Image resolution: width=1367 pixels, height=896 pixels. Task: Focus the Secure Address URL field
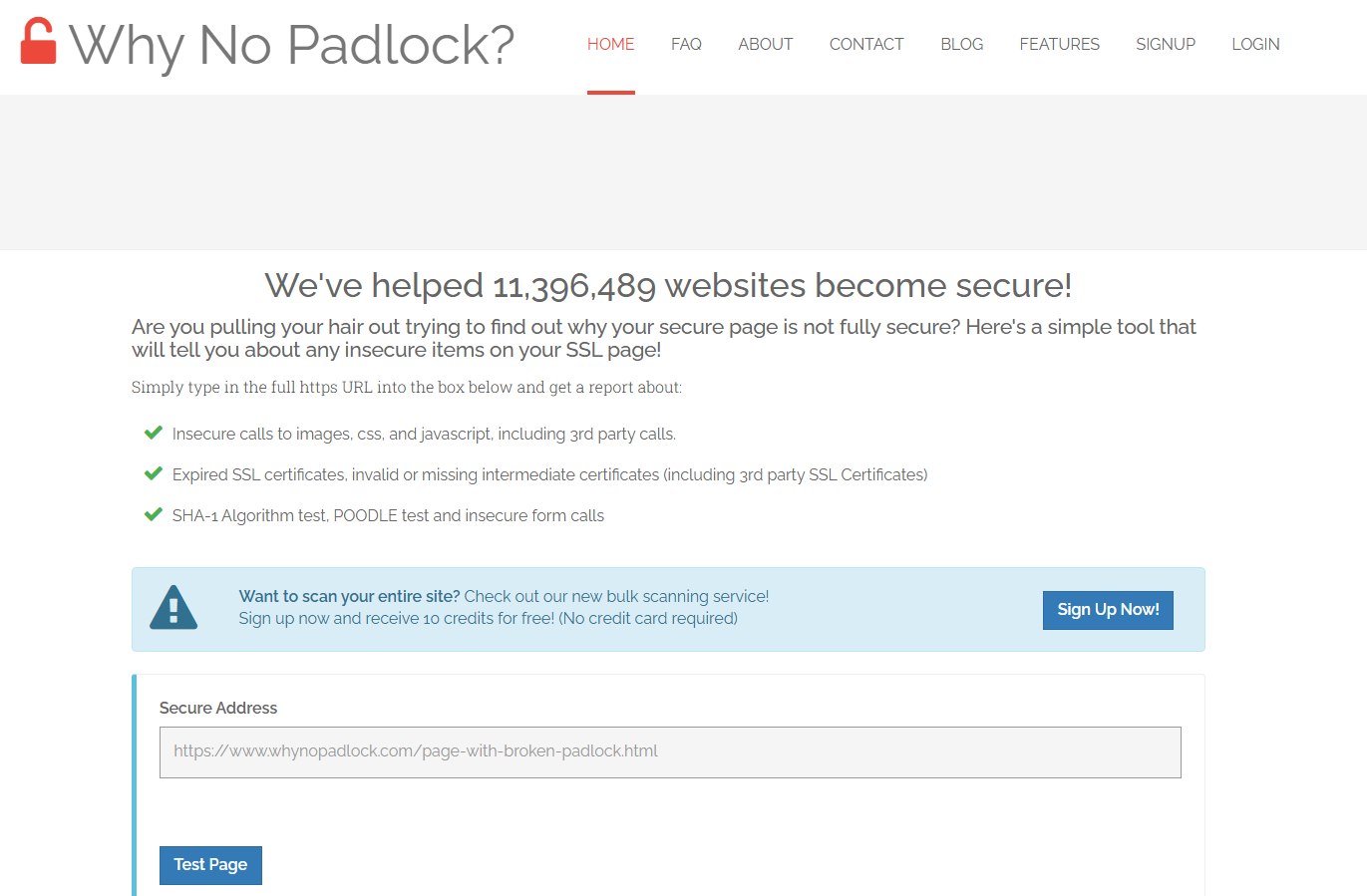click(x=670, y=752)
